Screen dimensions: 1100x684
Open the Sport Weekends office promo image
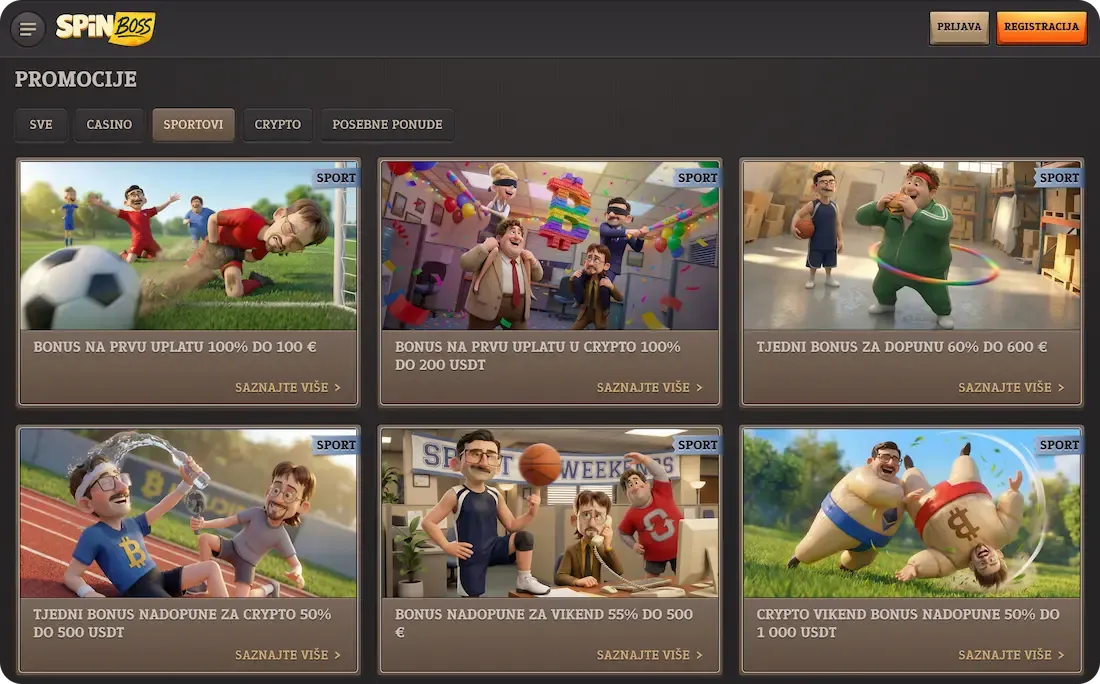coord(550,513)
